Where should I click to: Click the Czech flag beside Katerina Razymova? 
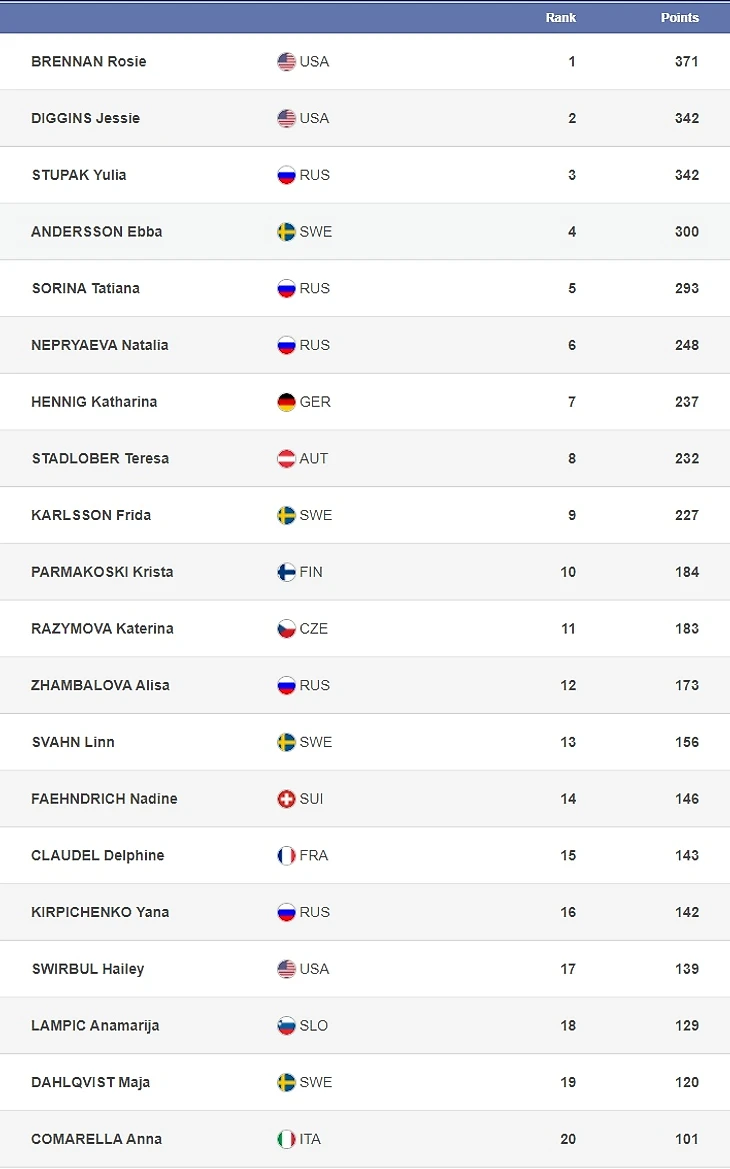pyautogui.click(x=286, y=629)
